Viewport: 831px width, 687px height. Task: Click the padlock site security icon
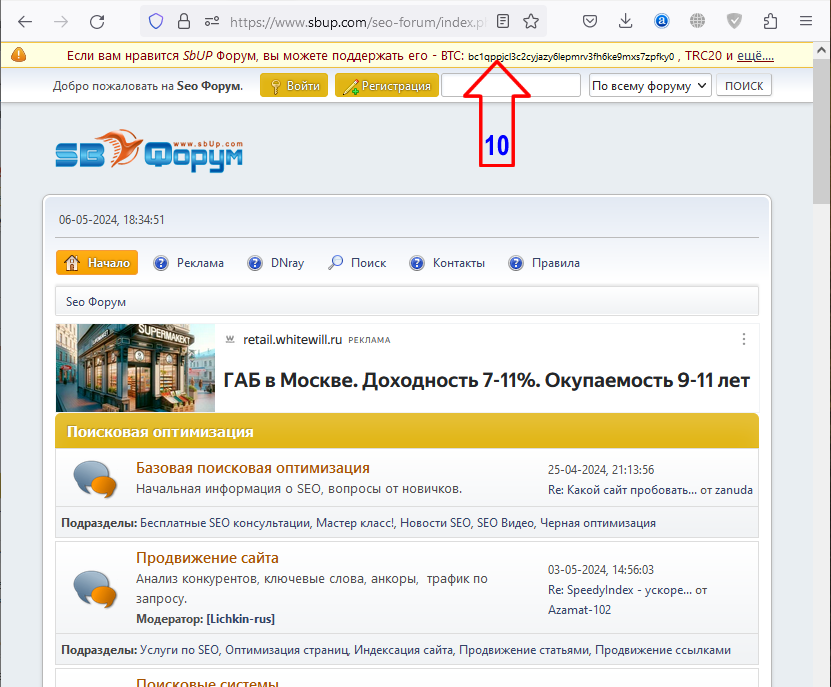[183, 21]
